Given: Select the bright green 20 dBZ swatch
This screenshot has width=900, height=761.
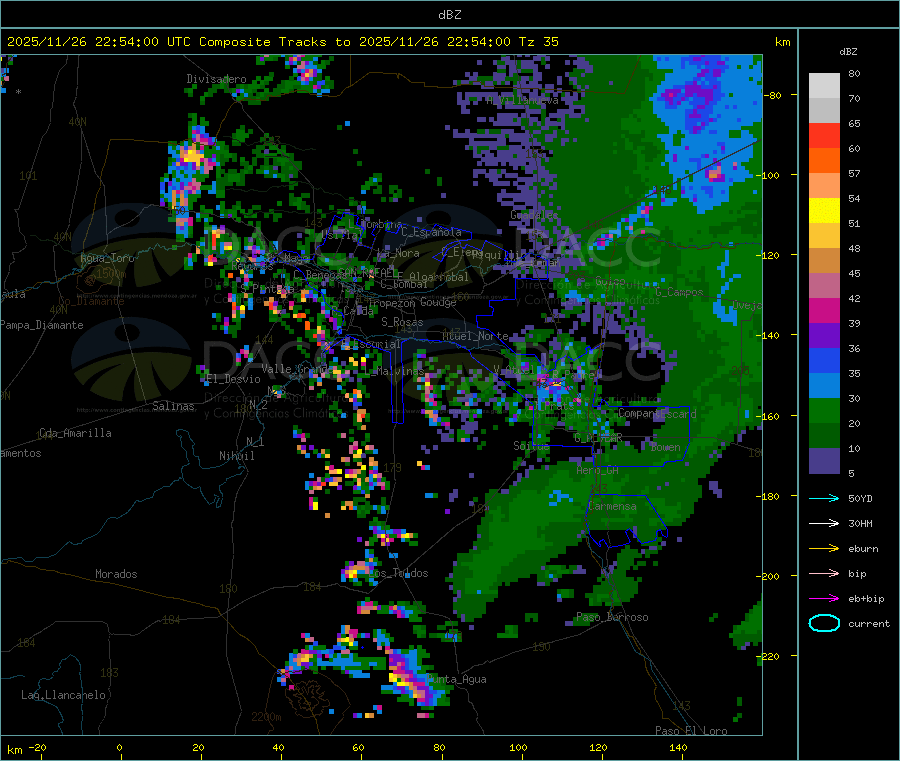Looking at the screenshot, I should pyautogui.click(x=824, y=411).
